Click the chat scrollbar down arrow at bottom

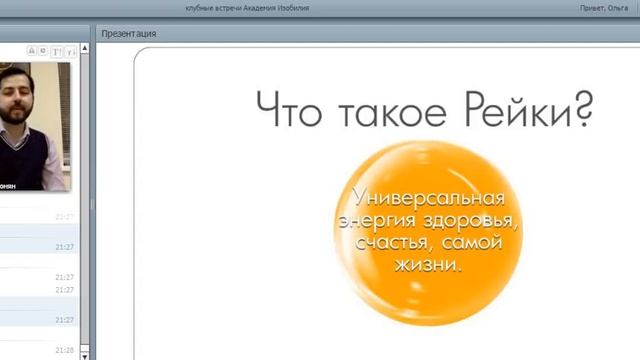84,356
